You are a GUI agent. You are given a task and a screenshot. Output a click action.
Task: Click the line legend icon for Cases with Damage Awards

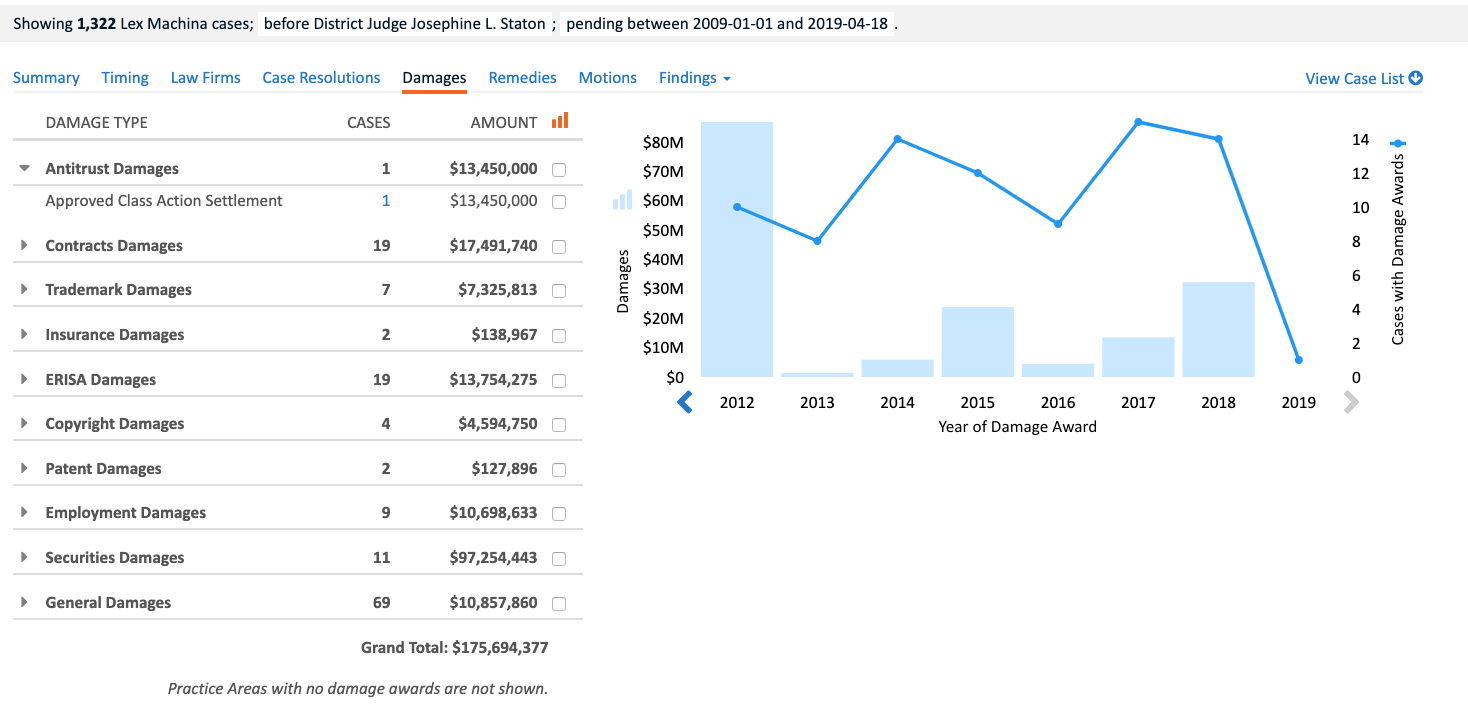(1398, 144)
